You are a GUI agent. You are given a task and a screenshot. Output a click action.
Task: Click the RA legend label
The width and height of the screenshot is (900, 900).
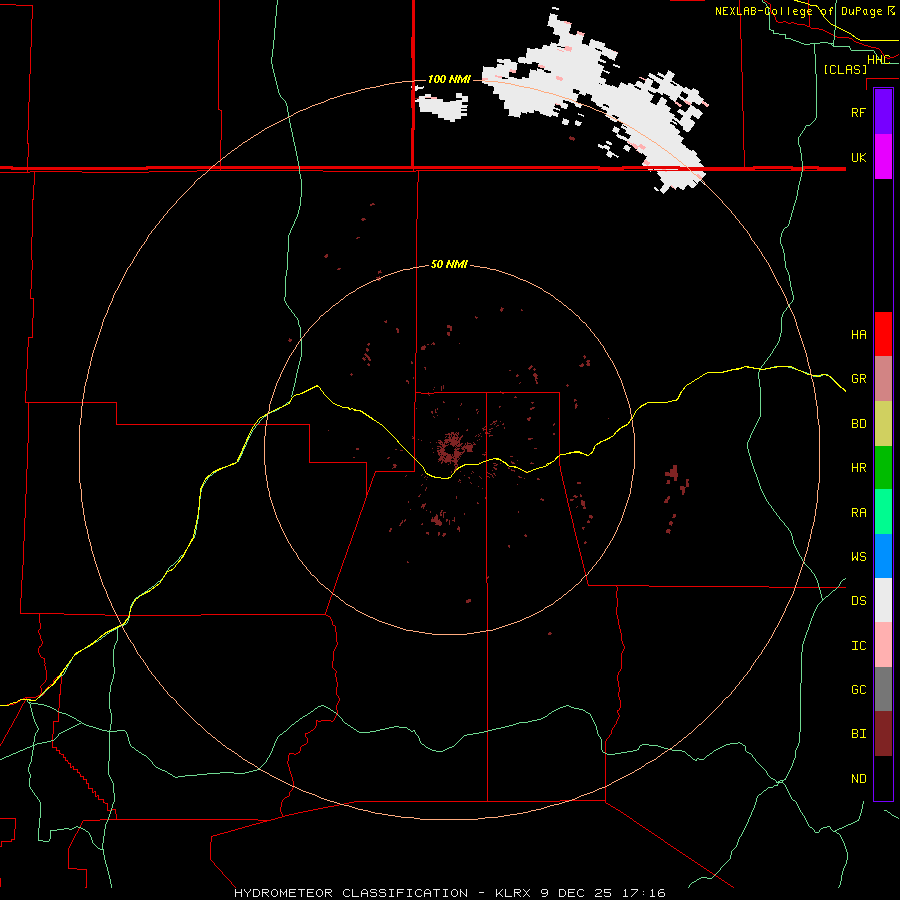pyautogui.click(x=859, y=513)
